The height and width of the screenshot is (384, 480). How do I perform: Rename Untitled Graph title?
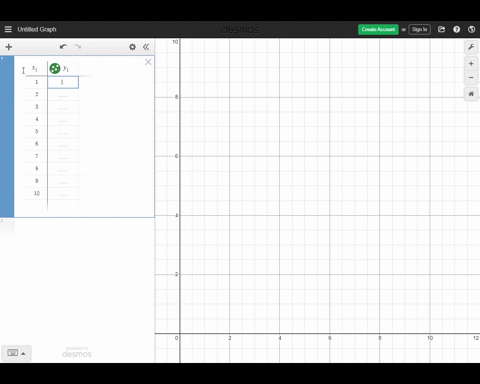click(37, 29)
